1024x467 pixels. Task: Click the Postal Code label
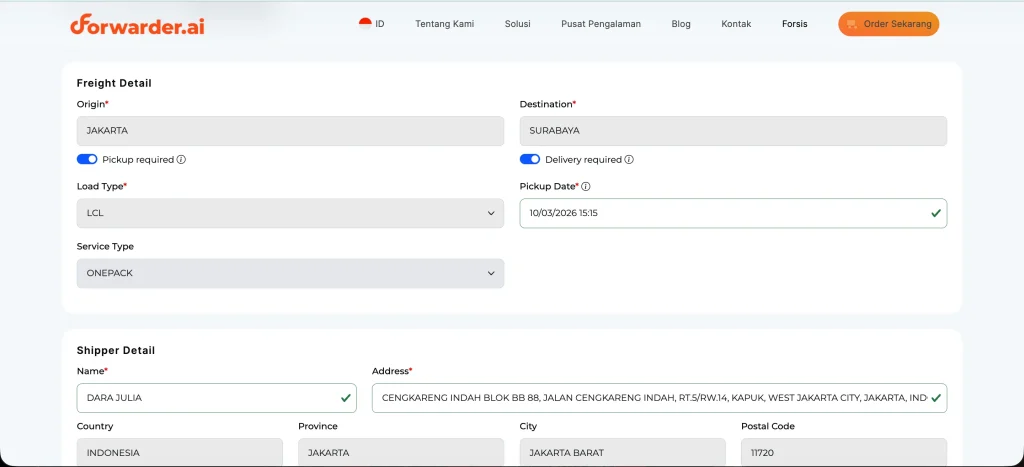(x=768, y=426)
